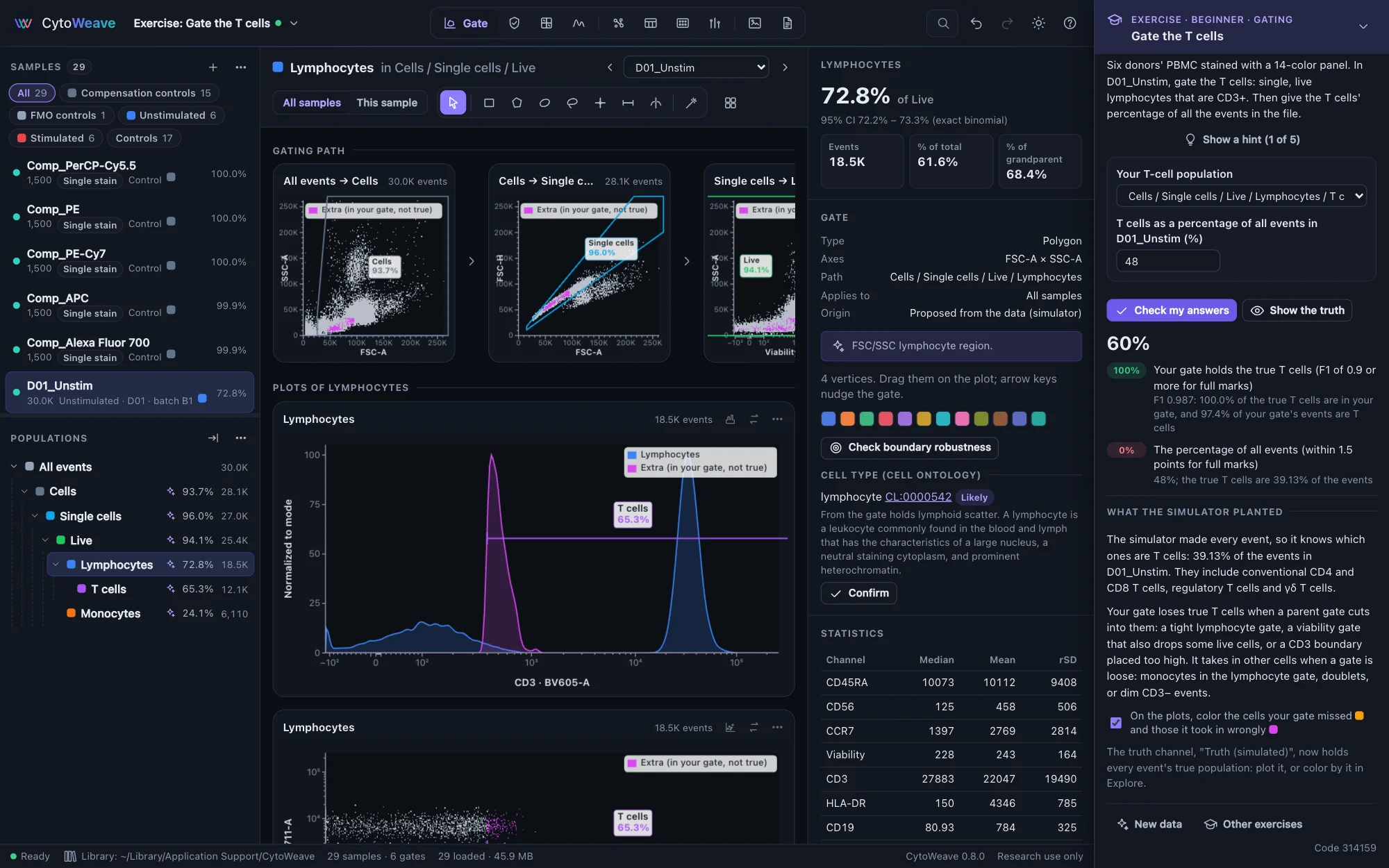This screenshot has width=1389, height=868.
Task: Open the D01_Unstim sample dropdown
Action: [696, 67]
